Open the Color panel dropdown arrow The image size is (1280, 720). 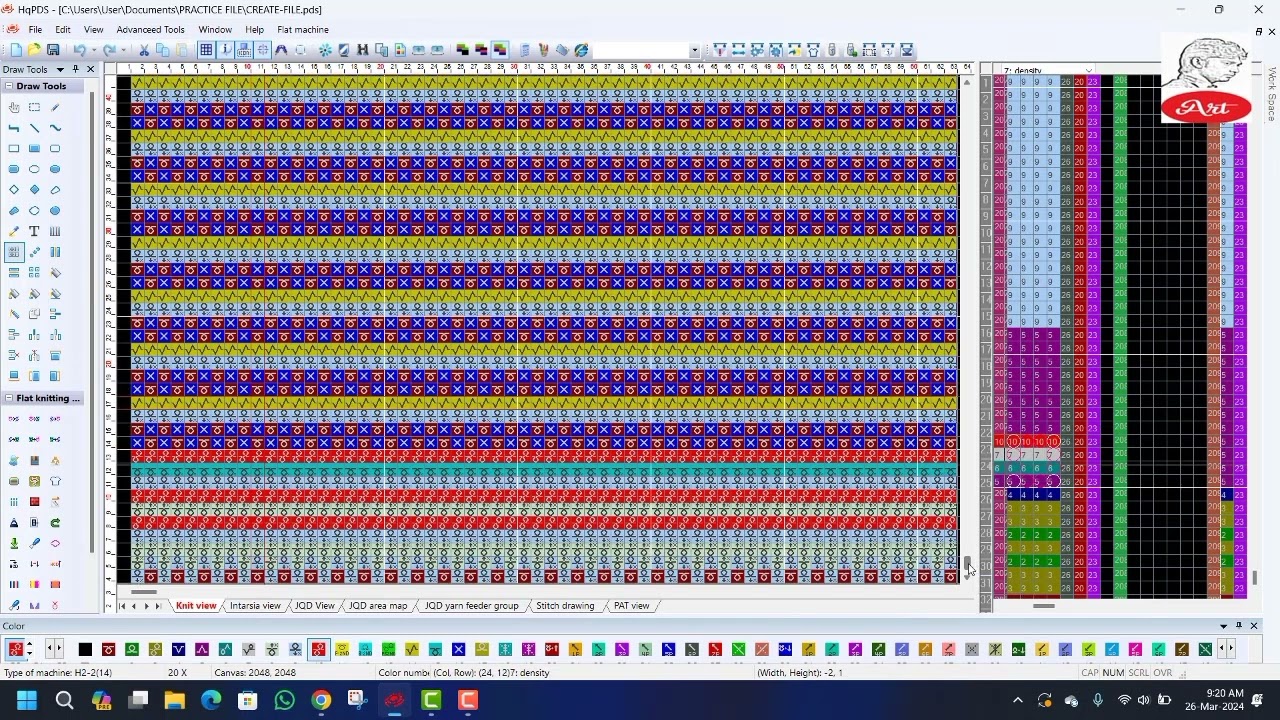(1223, 626)
